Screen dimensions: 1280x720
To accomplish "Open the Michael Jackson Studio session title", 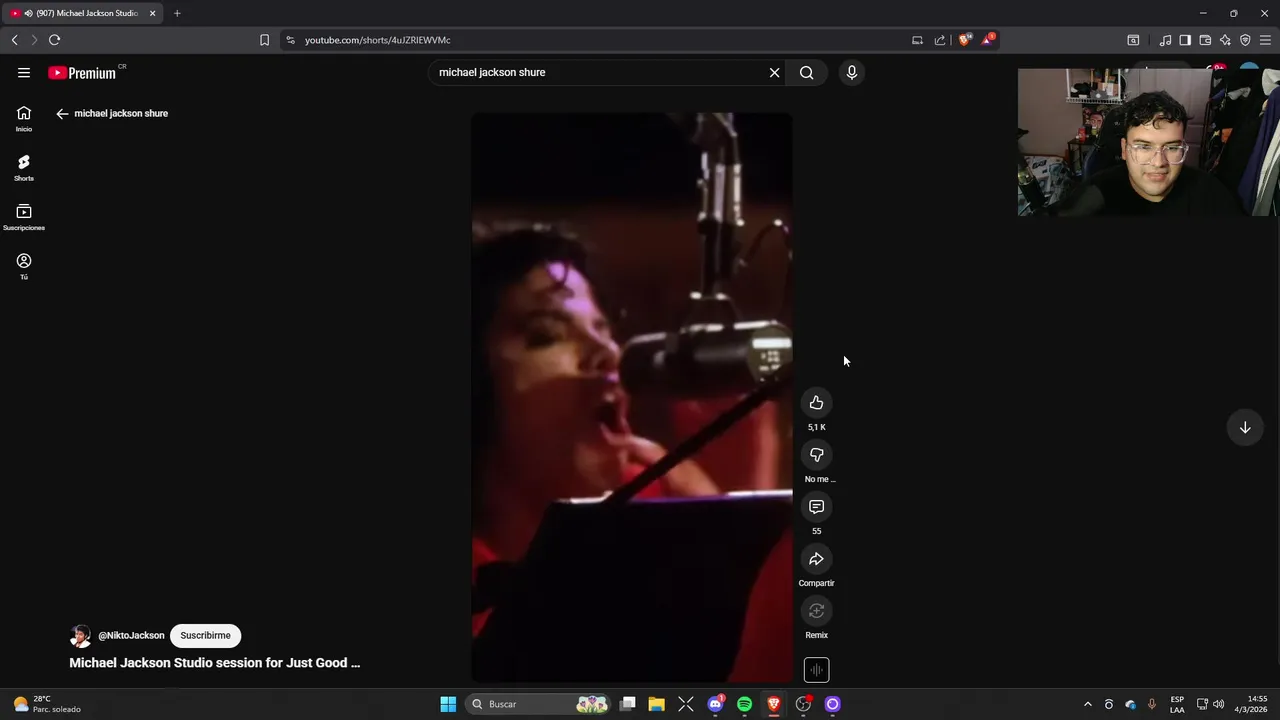I will [x=214, y=663].
